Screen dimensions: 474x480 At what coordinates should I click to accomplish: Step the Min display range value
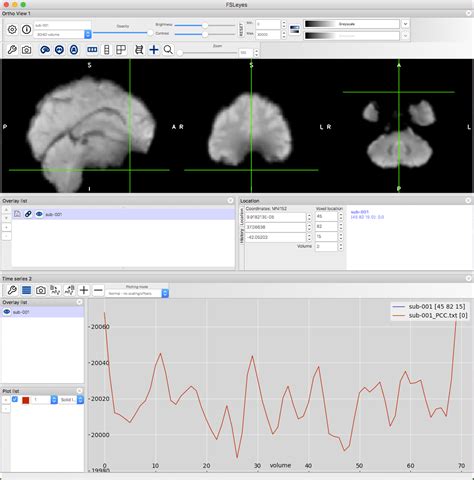(284, 24)
